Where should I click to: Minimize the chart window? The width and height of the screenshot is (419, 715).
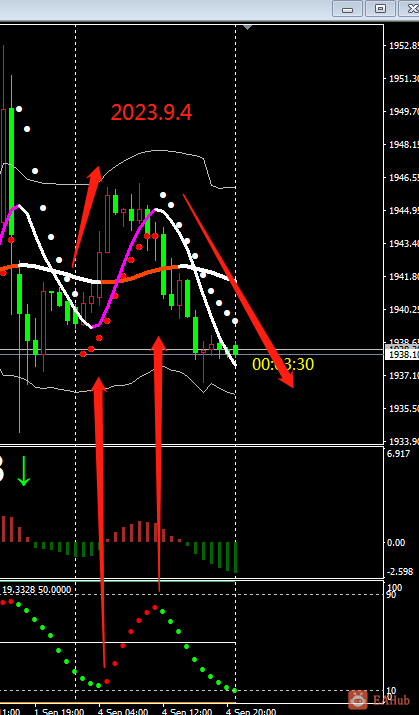(x=347, y=9)
